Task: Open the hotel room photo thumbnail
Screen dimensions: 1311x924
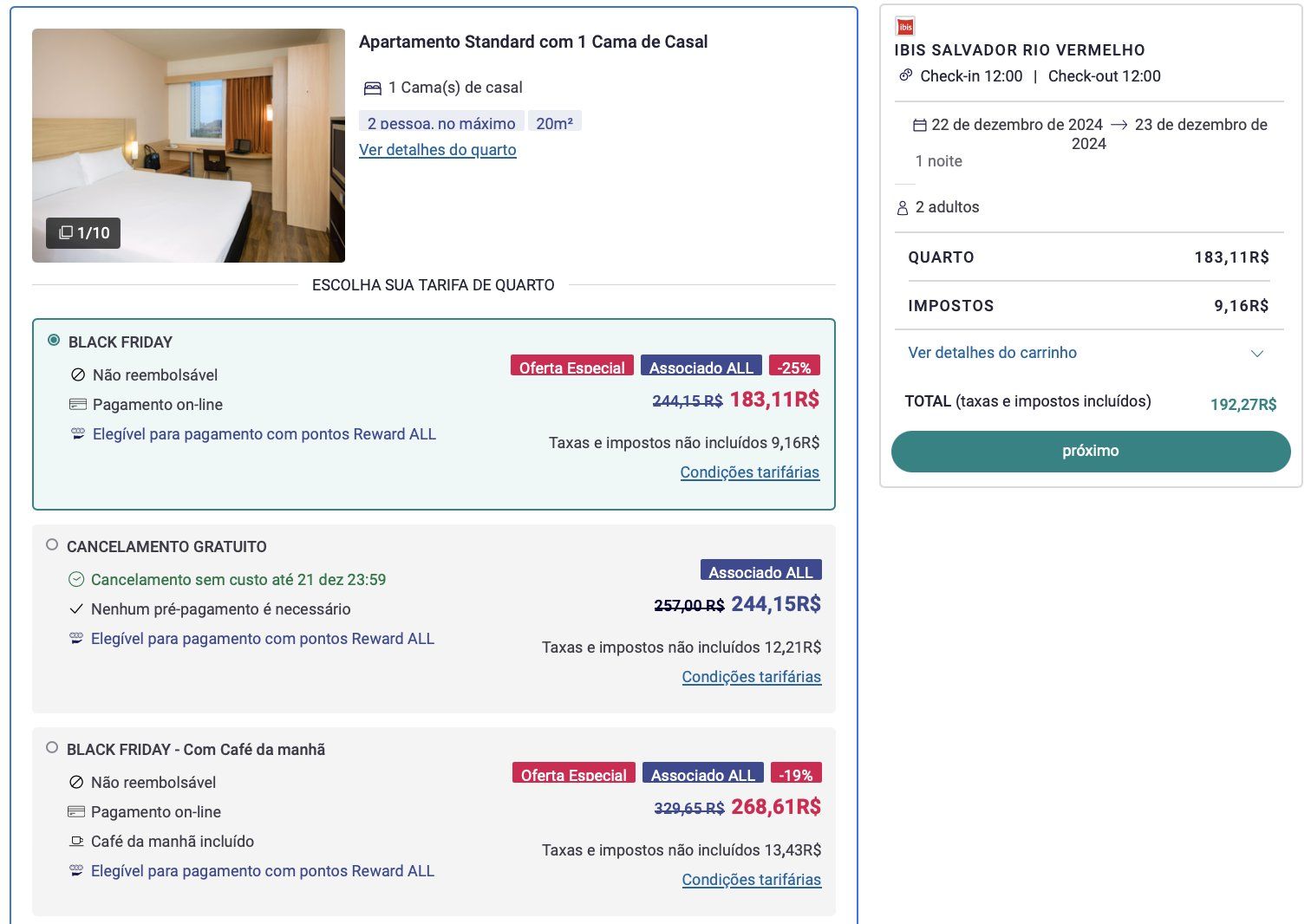Action: pyautogui.click(x=188, y=146)
